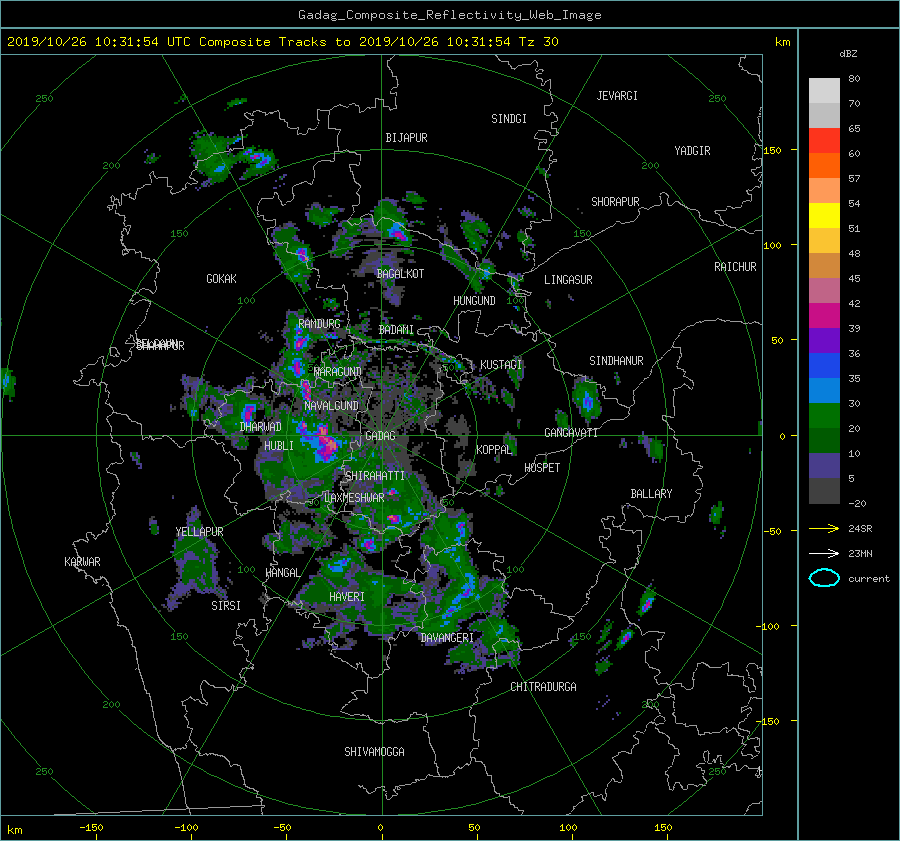
Task: Click the GADAG radar center label
Action: 380,436
